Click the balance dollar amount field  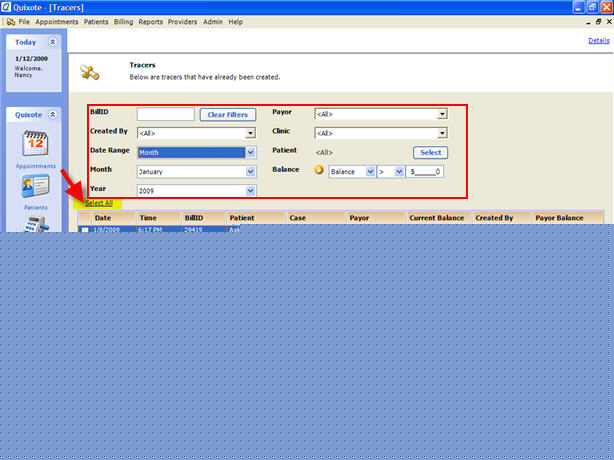coord(424,171)
